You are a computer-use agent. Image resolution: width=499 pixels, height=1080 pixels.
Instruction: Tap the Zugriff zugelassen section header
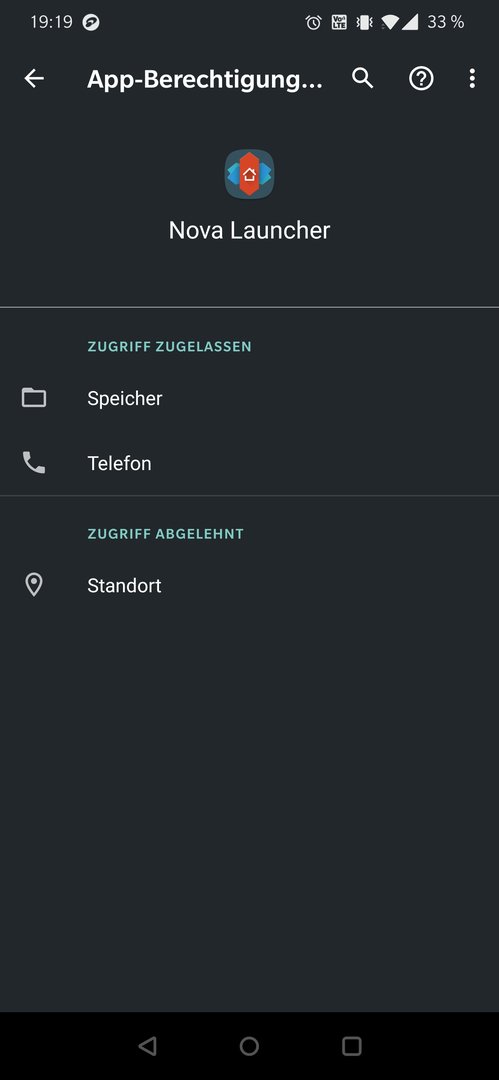coord(170,346)
